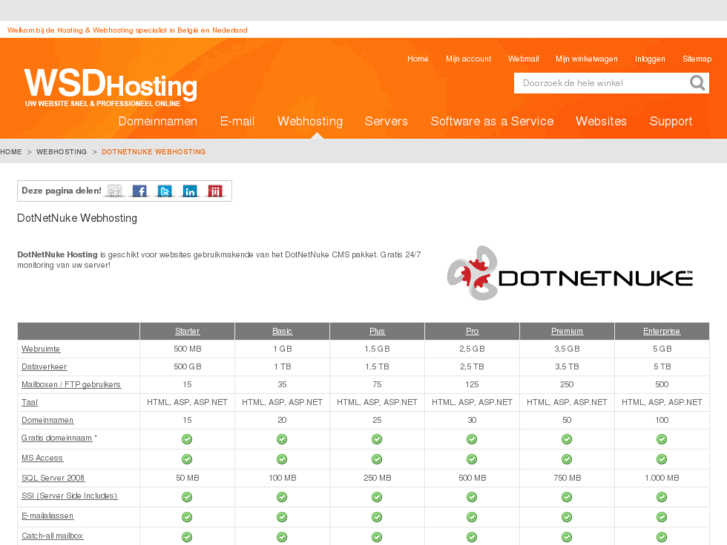Click Mailboxen / FTP gebruikers label
This screenshot has width=727, height=545.
tap(71, 385)
